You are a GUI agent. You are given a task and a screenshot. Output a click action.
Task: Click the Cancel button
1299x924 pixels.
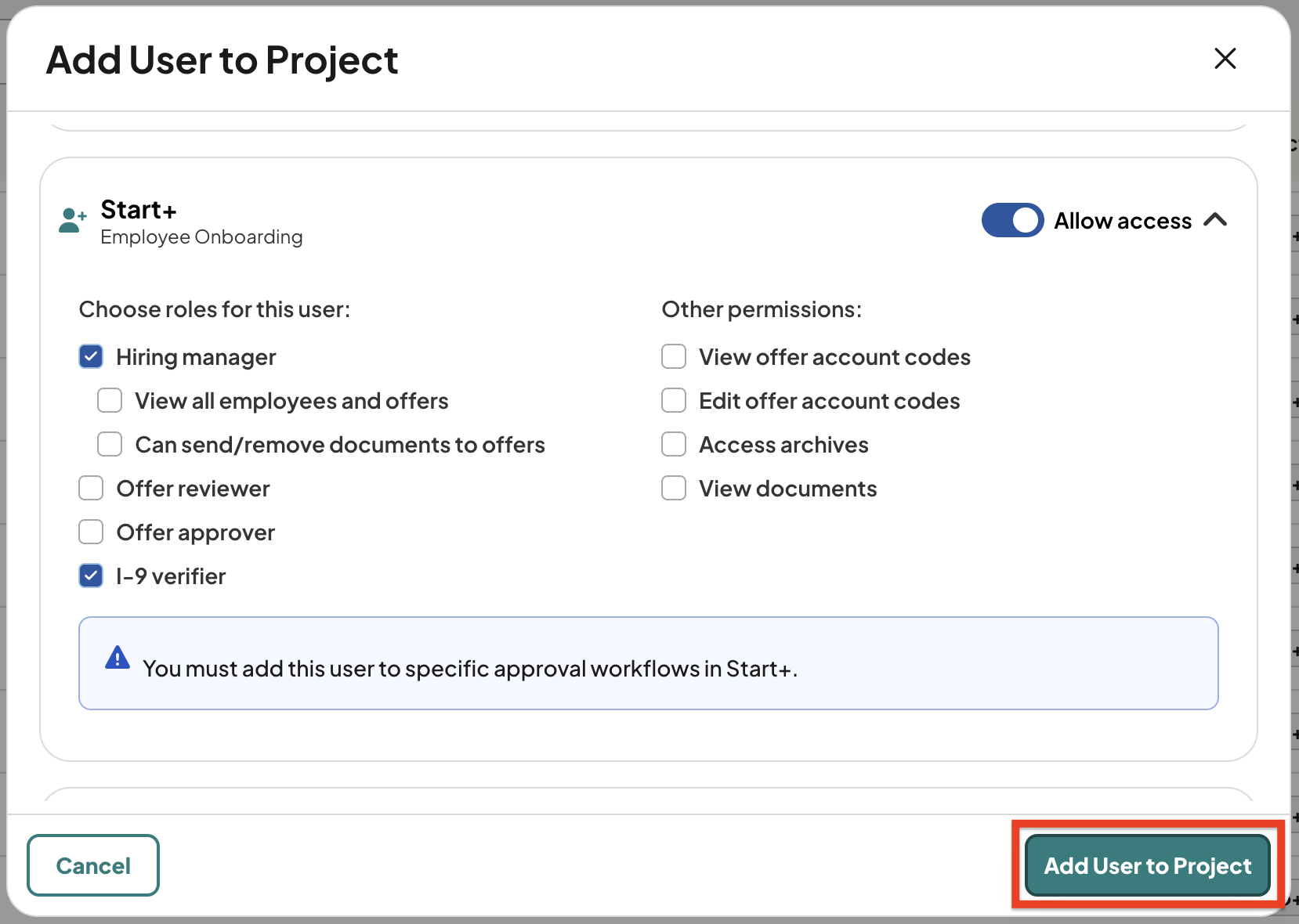click(93, 865)
